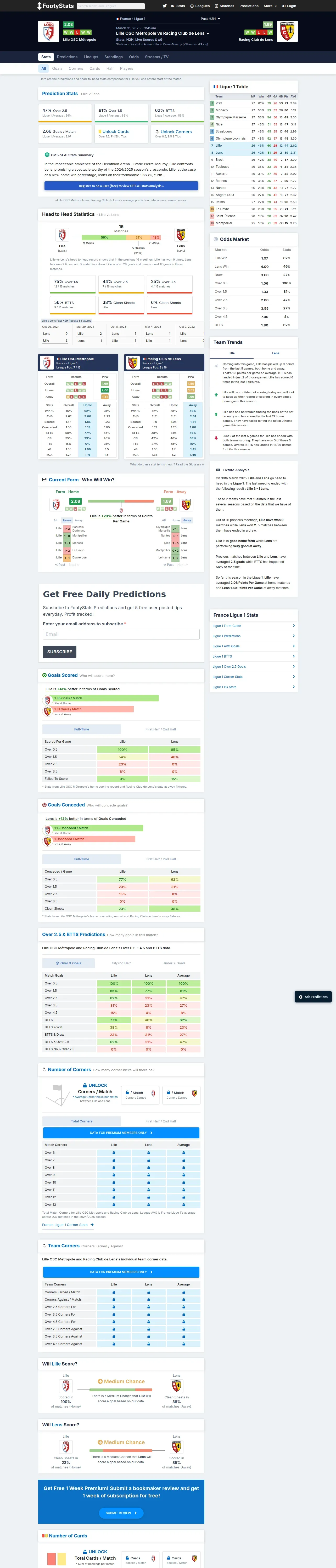Switch Team Trends to the Lille tab
Viewport: 336px width, 1568px height.
click(x=232, y=353)
